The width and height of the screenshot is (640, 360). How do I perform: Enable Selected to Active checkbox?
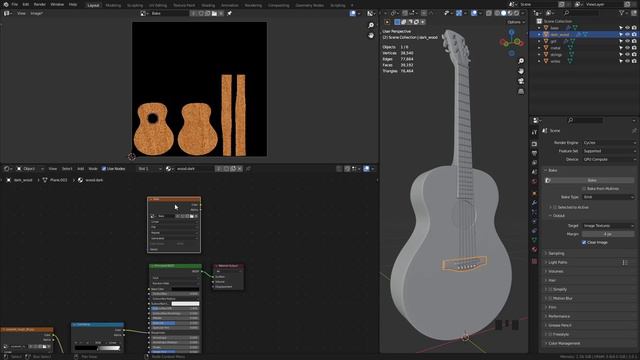[x=555, y=207]
